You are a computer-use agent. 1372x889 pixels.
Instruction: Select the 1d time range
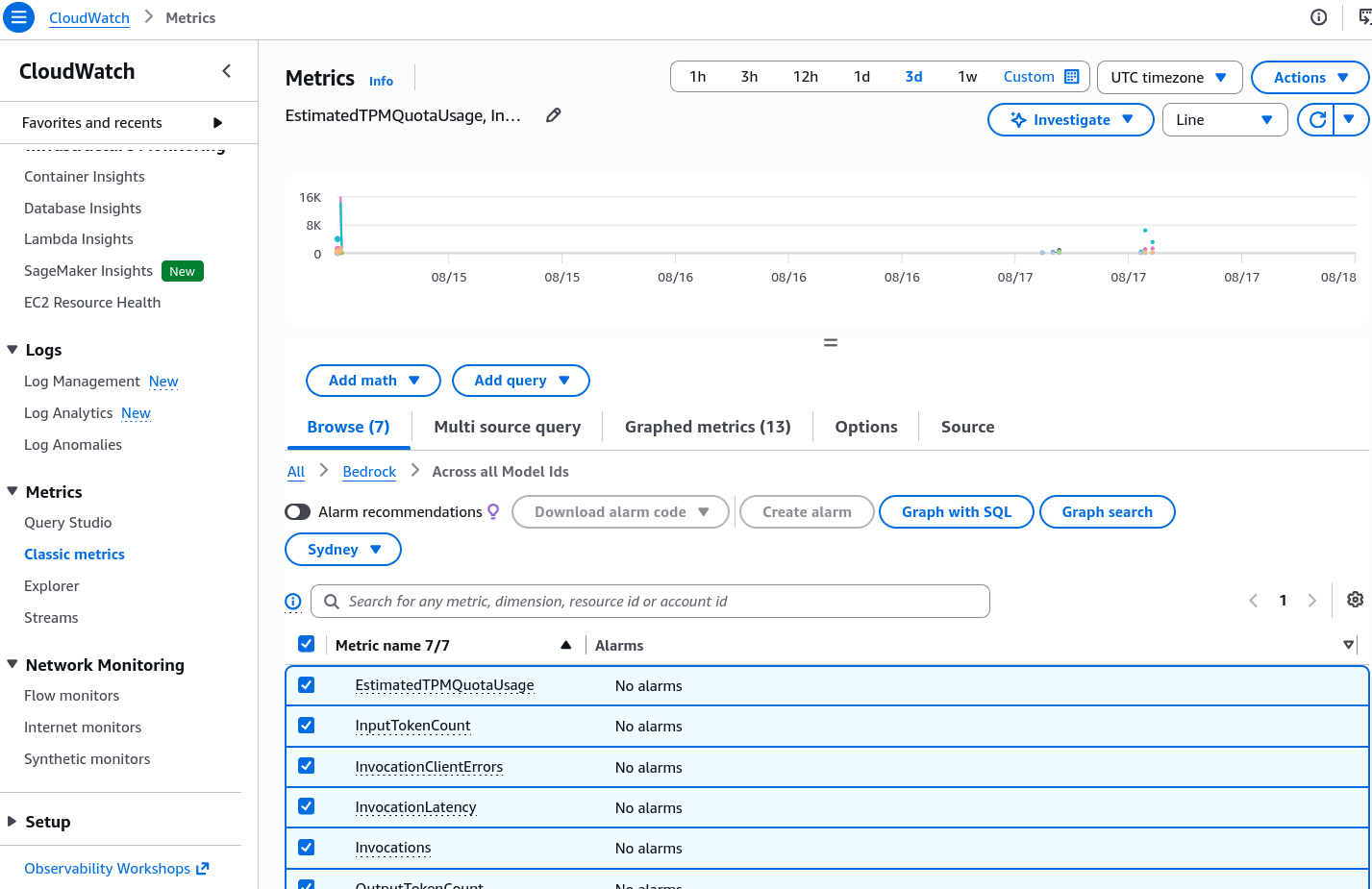pyautogui.click(x=861, y=77)
